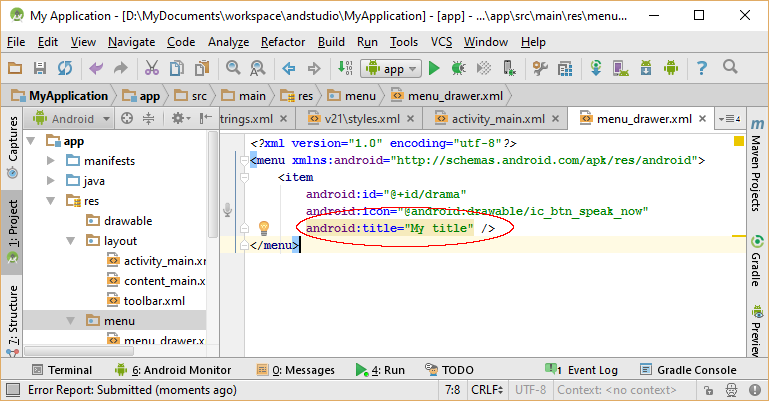Click the Attach debugger to process icon
The image size is (769, 401).
[510, 68]
